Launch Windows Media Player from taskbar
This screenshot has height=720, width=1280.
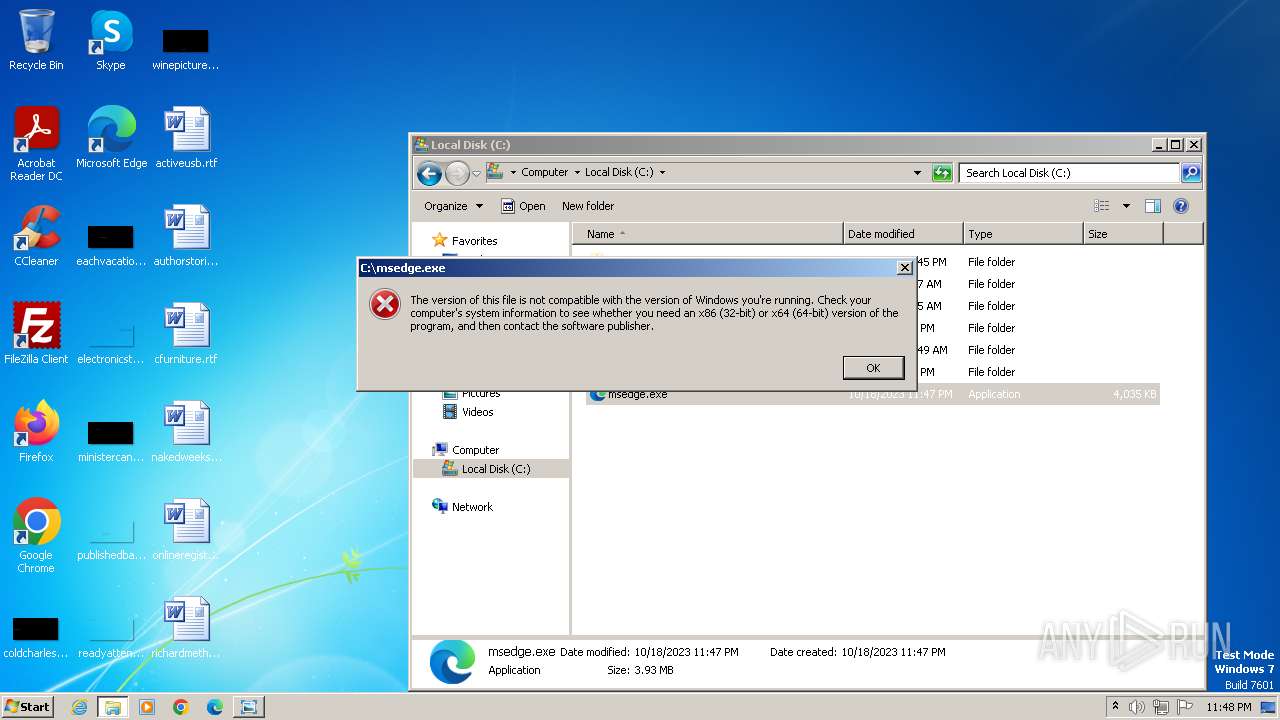[147, 707]
